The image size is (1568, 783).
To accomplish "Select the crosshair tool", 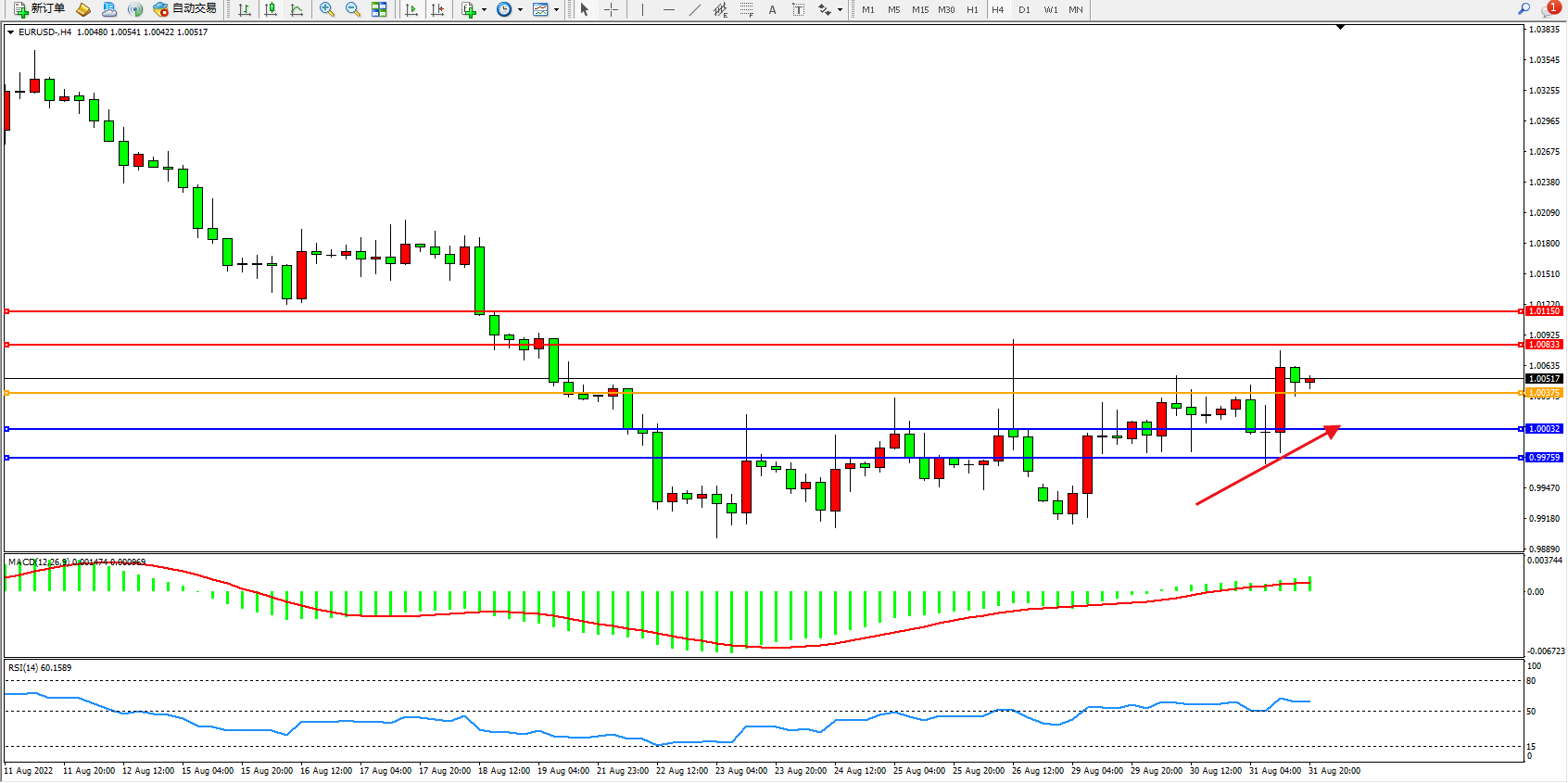I will tap(612, 9).
